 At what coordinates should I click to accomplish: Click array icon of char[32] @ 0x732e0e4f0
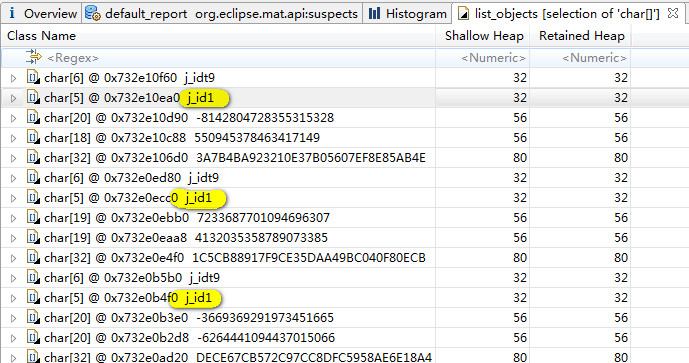click(x=33, y=257)
